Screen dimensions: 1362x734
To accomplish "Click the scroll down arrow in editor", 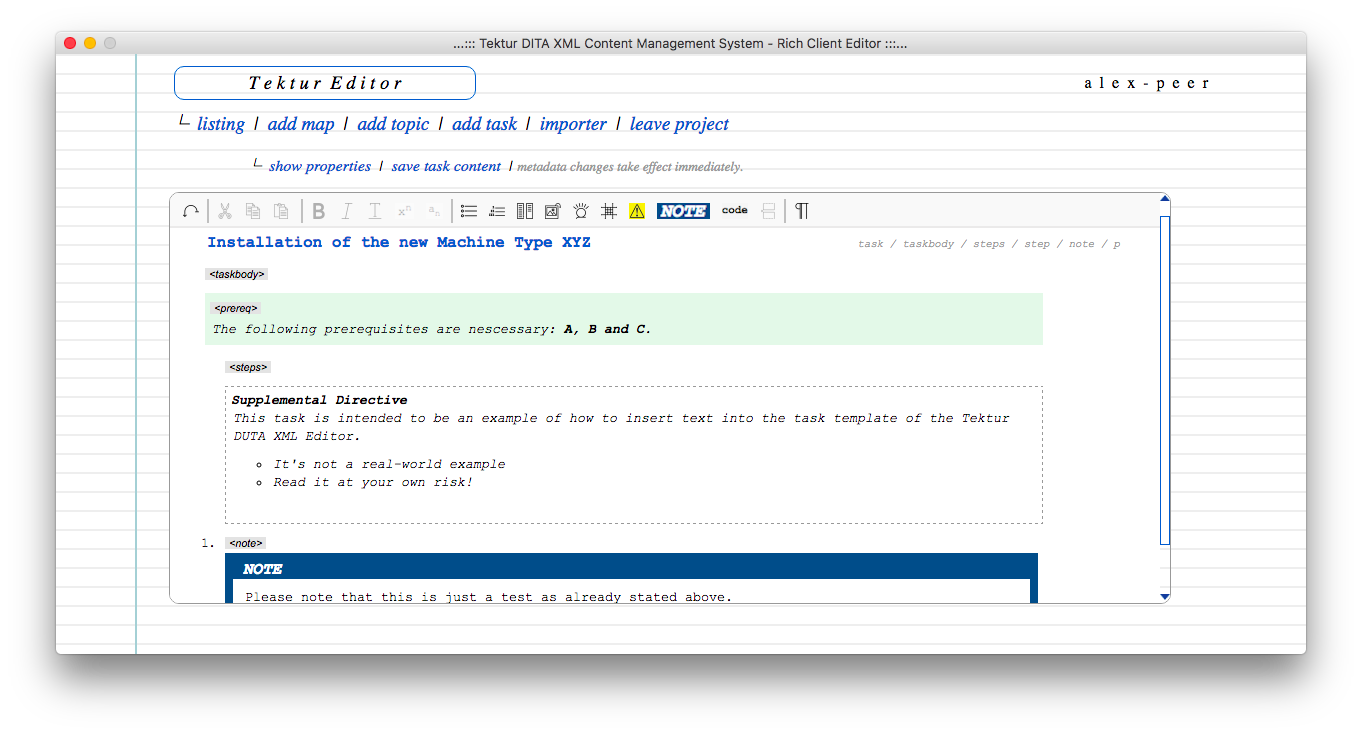I will tap(1164, 597).
